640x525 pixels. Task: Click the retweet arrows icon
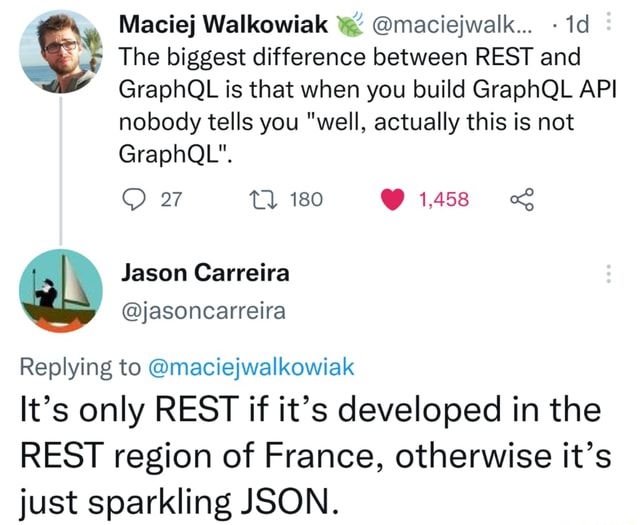pos(264,200)
